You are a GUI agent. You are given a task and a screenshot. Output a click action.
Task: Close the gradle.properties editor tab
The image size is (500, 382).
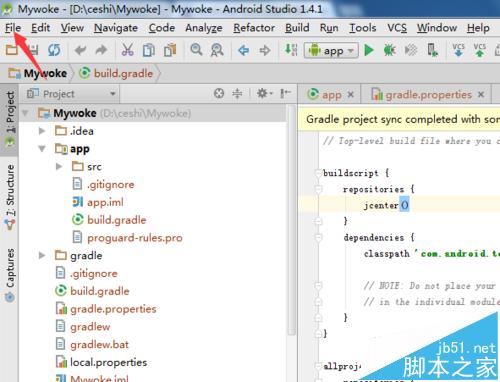[x=481, y=95]
